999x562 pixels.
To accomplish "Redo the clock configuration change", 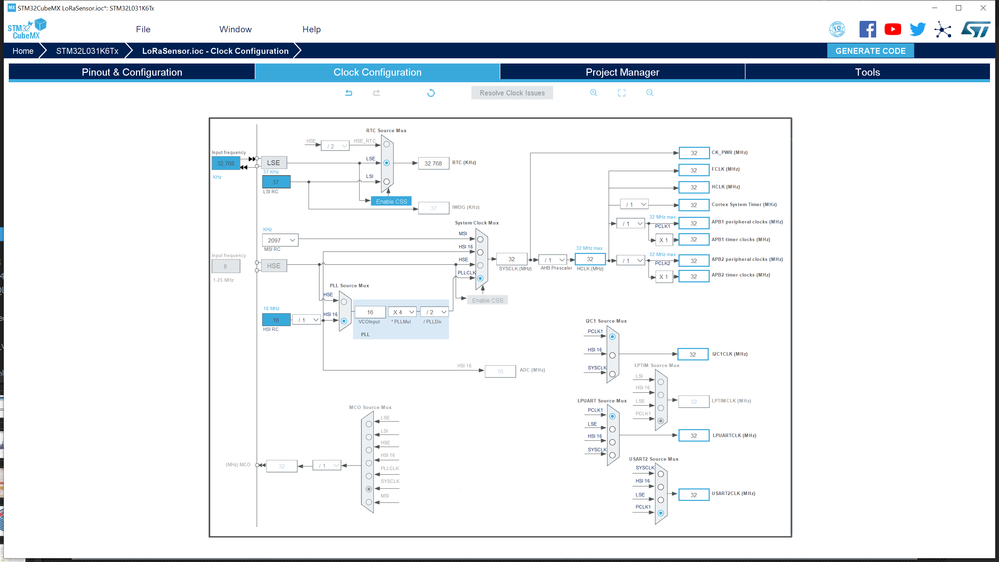I will click(377, 93).
